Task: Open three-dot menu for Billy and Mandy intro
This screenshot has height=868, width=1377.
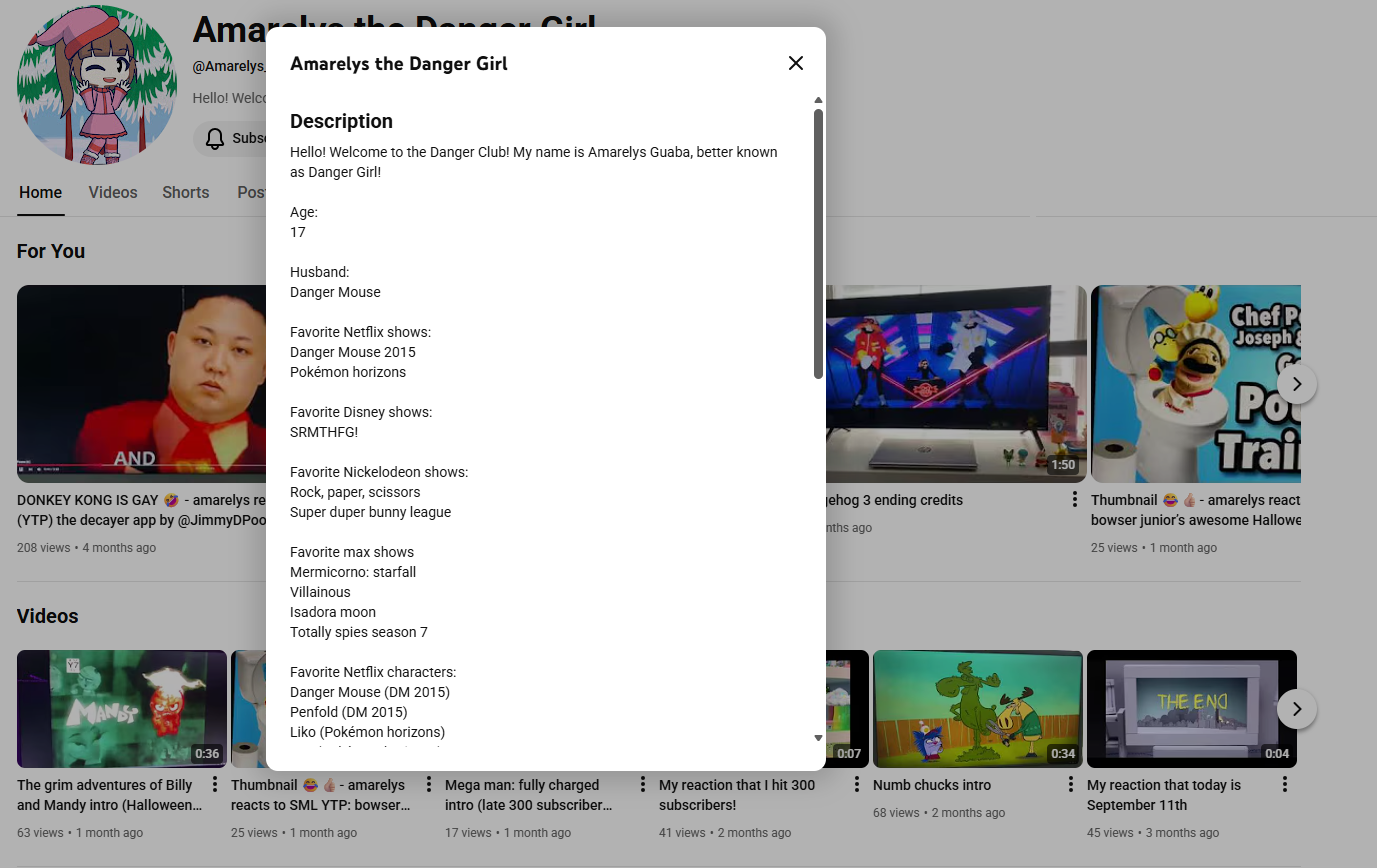Action: point(215,784)
